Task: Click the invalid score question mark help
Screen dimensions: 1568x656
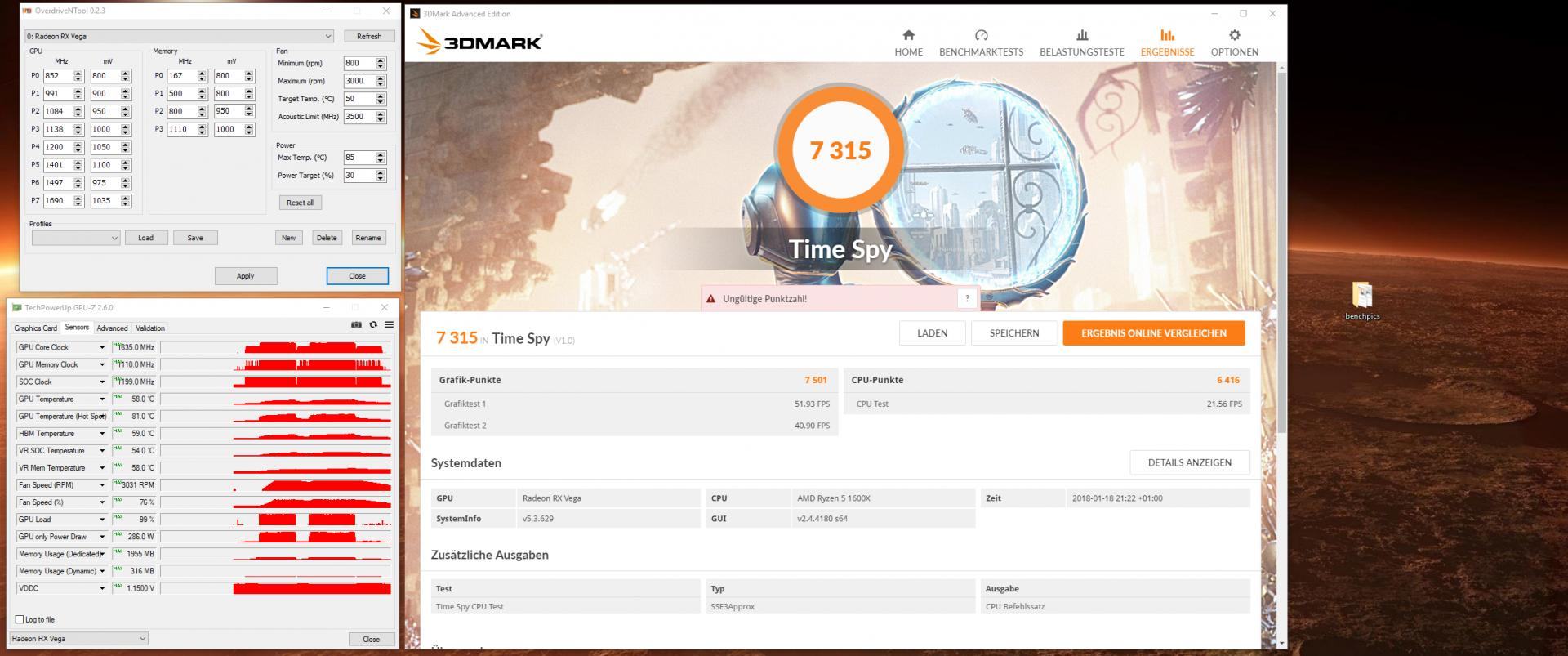Action: pos(967,299)
